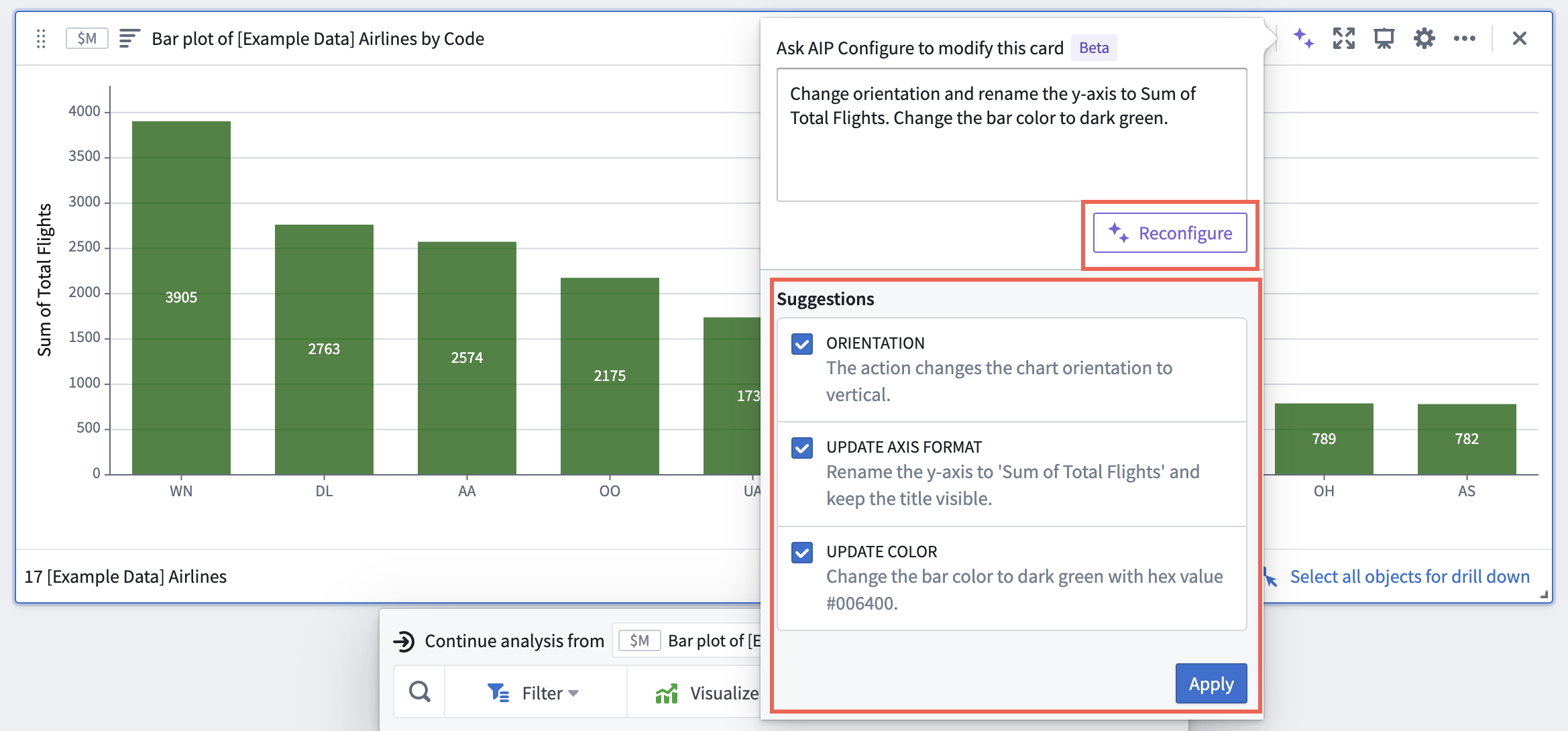This screenshot has height=731, width=1568.
Task: Open the more options ellipsis menu
Action: [1465, 38]
